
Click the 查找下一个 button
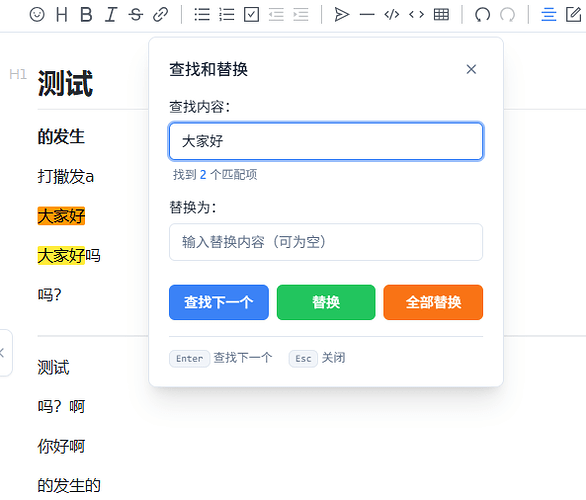point(219,302)
